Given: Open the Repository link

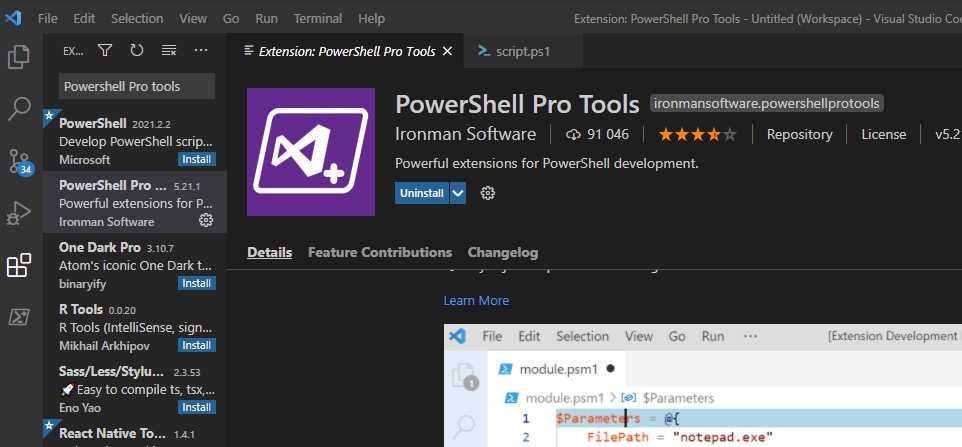Looking at the screenshot, I should 799,134.
